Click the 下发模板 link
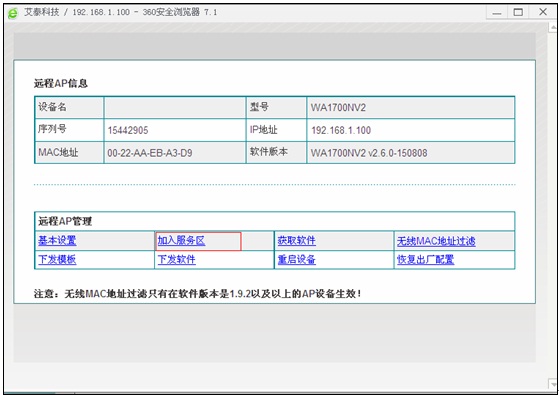Screen dimensions: 559x395 57,259
